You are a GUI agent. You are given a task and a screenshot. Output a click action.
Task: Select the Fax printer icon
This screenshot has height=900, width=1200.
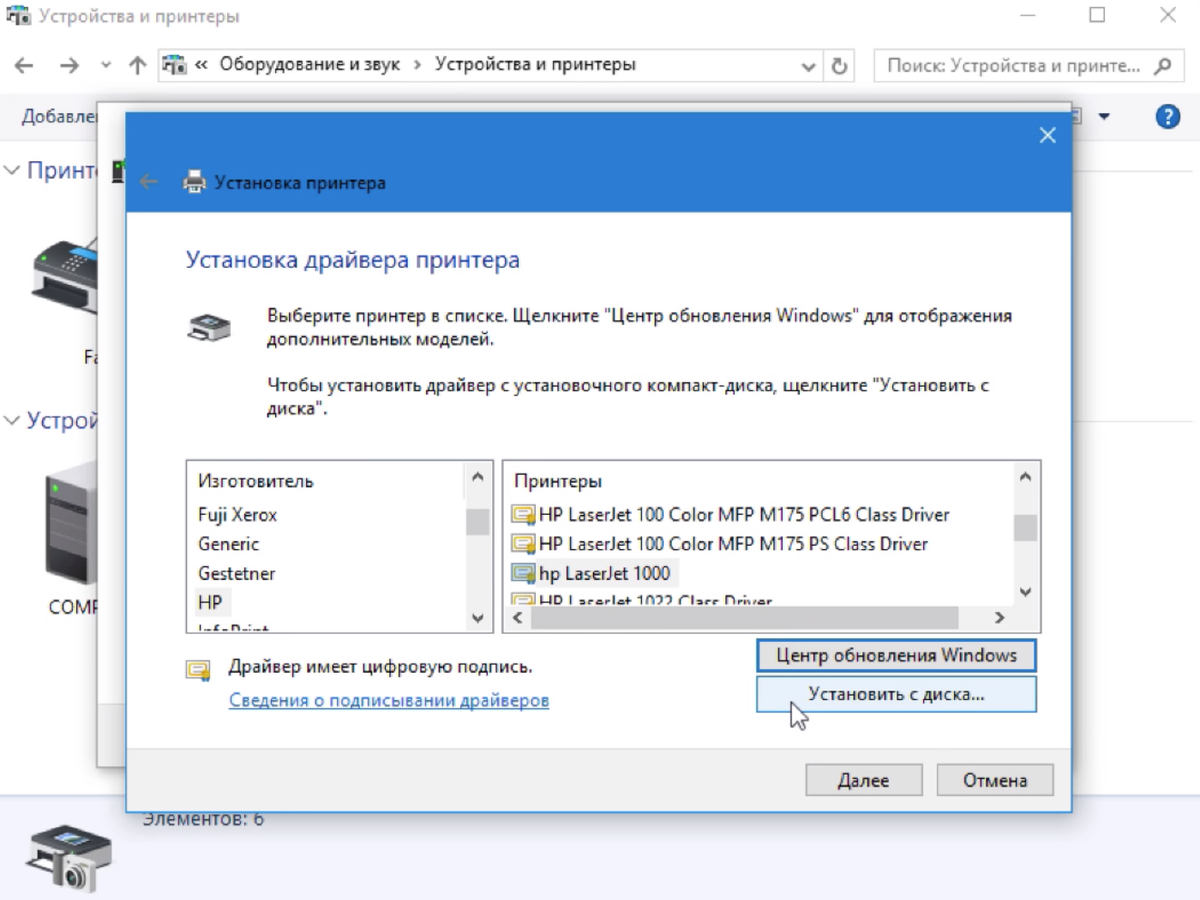coord(66,275)
